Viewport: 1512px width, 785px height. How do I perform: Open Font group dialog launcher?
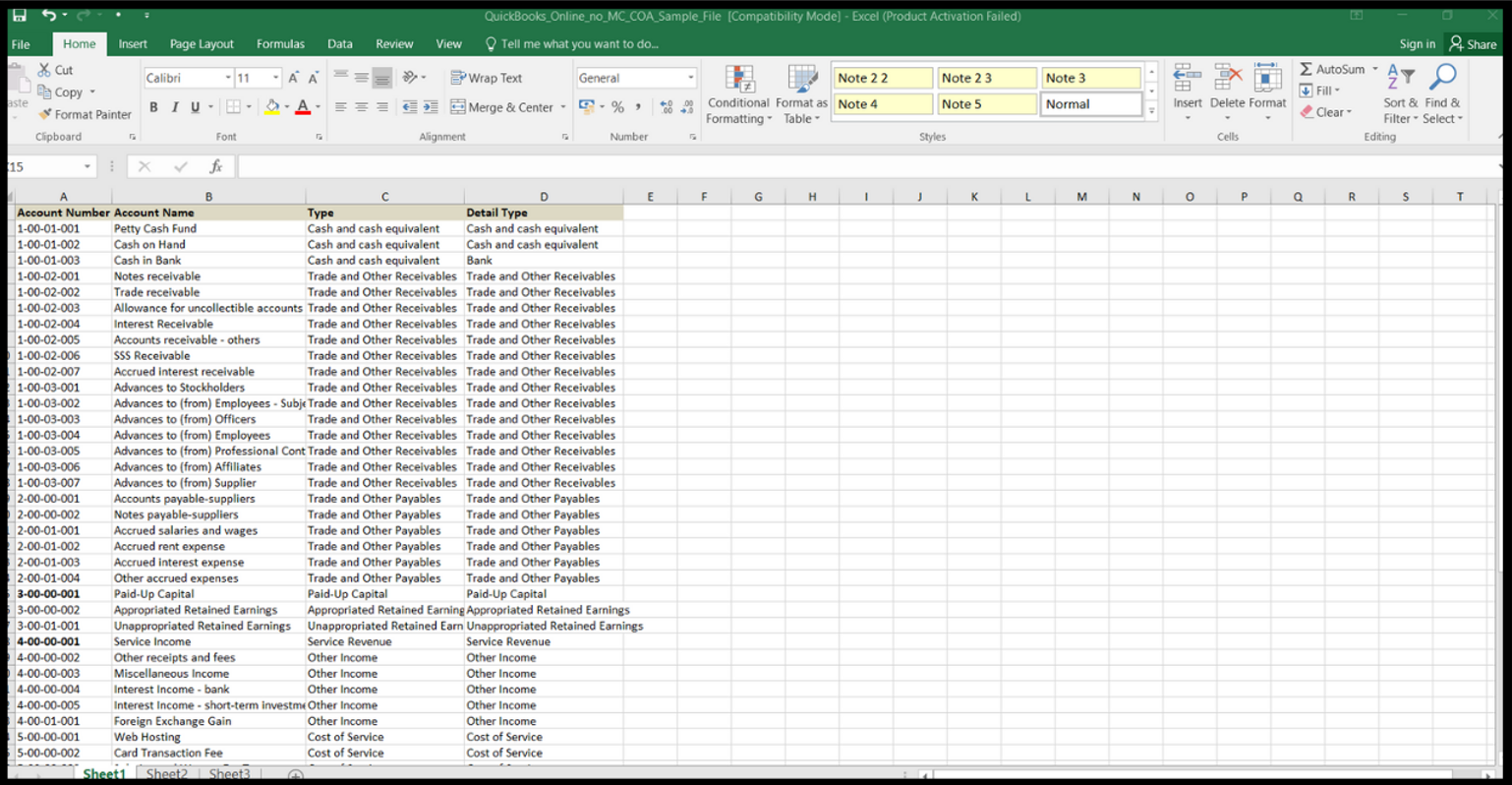pos(319,137)
